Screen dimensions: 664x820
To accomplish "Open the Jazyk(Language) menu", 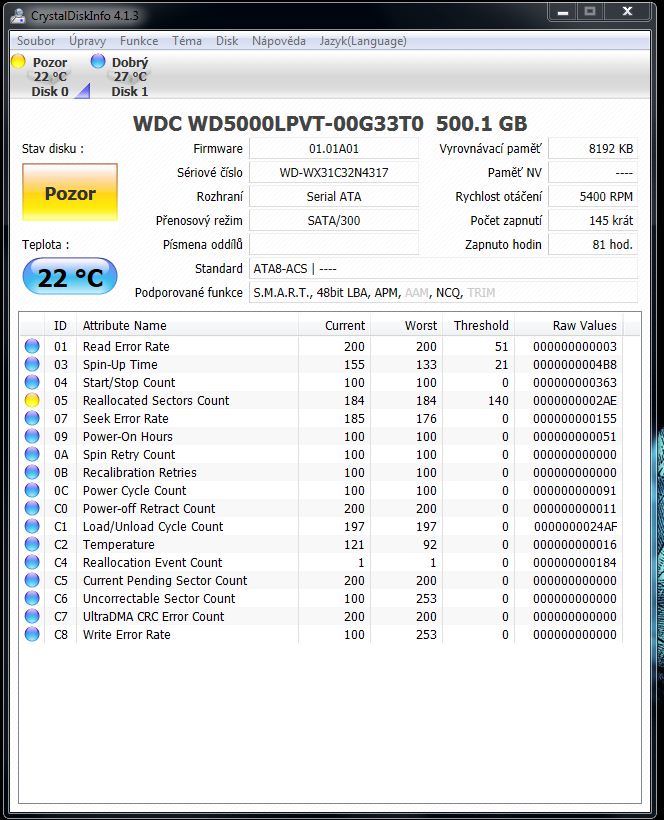I will [363, 41].
